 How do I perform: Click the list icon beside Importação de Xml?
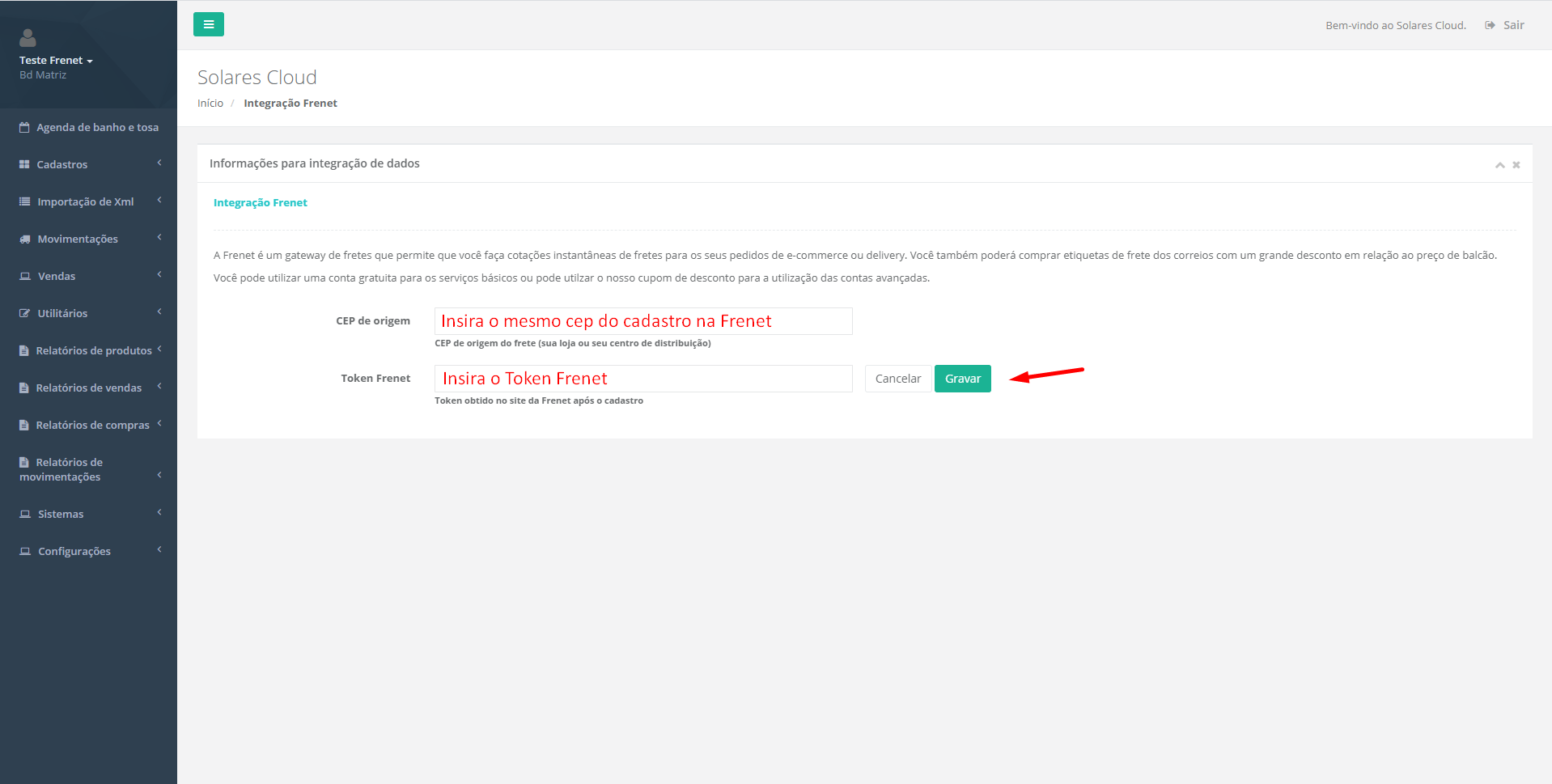point(25,201)
